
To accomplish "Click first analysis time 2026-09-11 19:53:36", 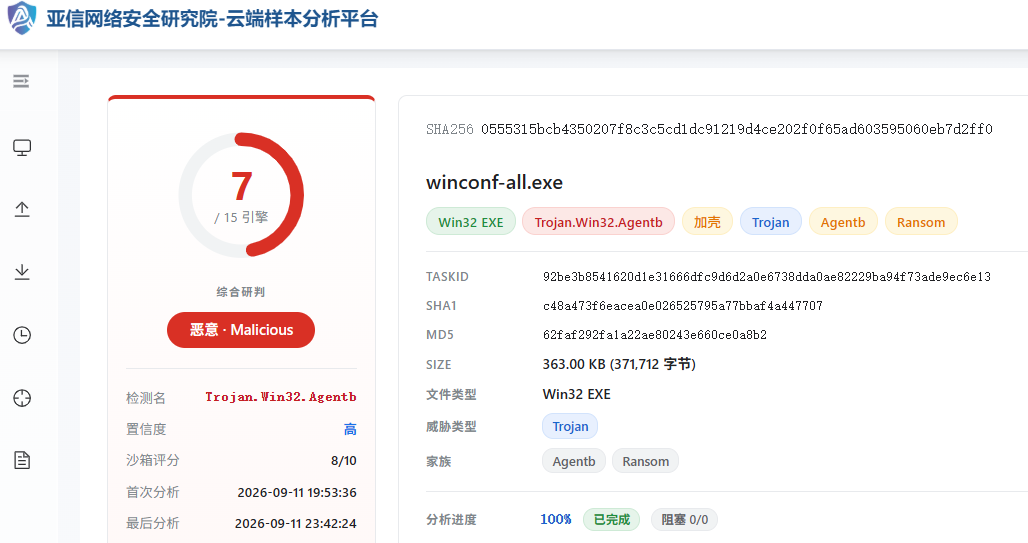I will tap(297, 493).
